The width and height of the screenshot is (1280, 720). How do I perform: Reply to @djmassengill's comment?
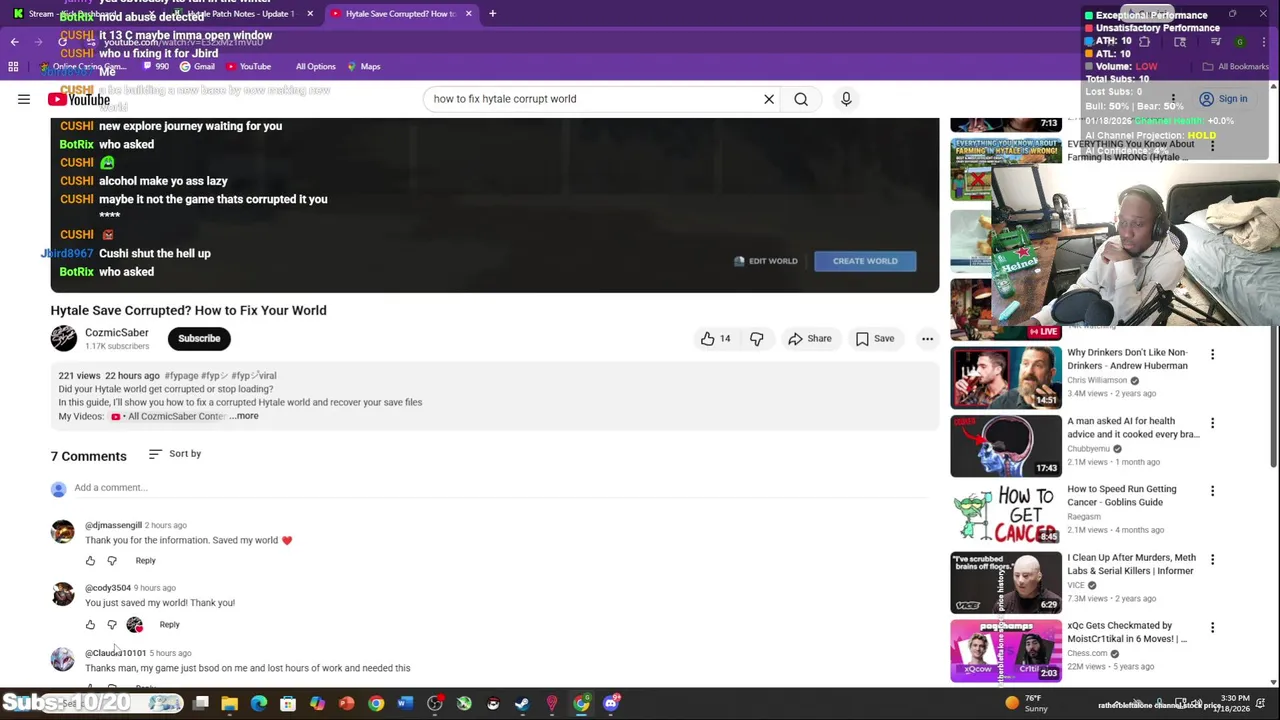point(145,561)
